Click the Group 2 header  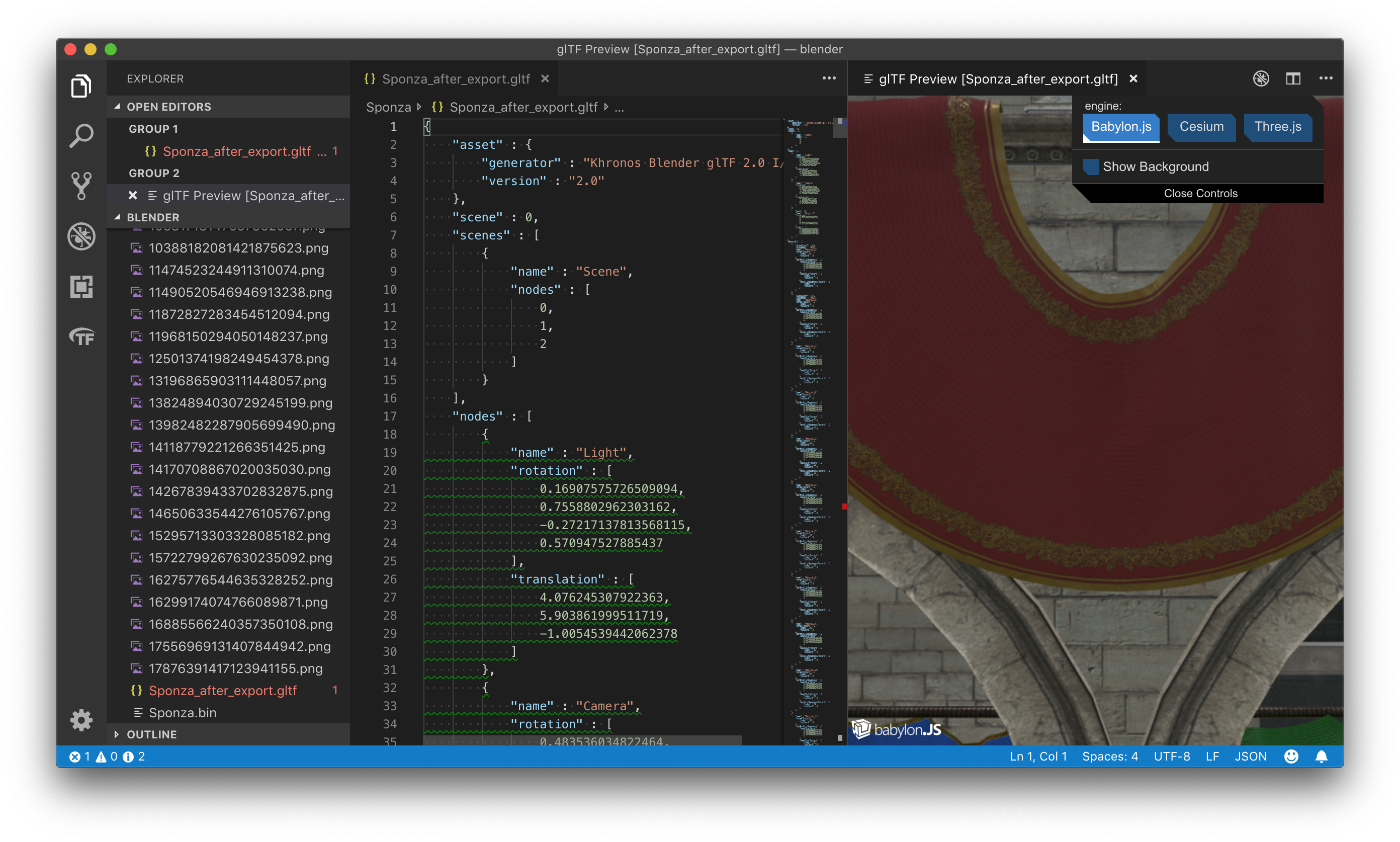(228, 173)
